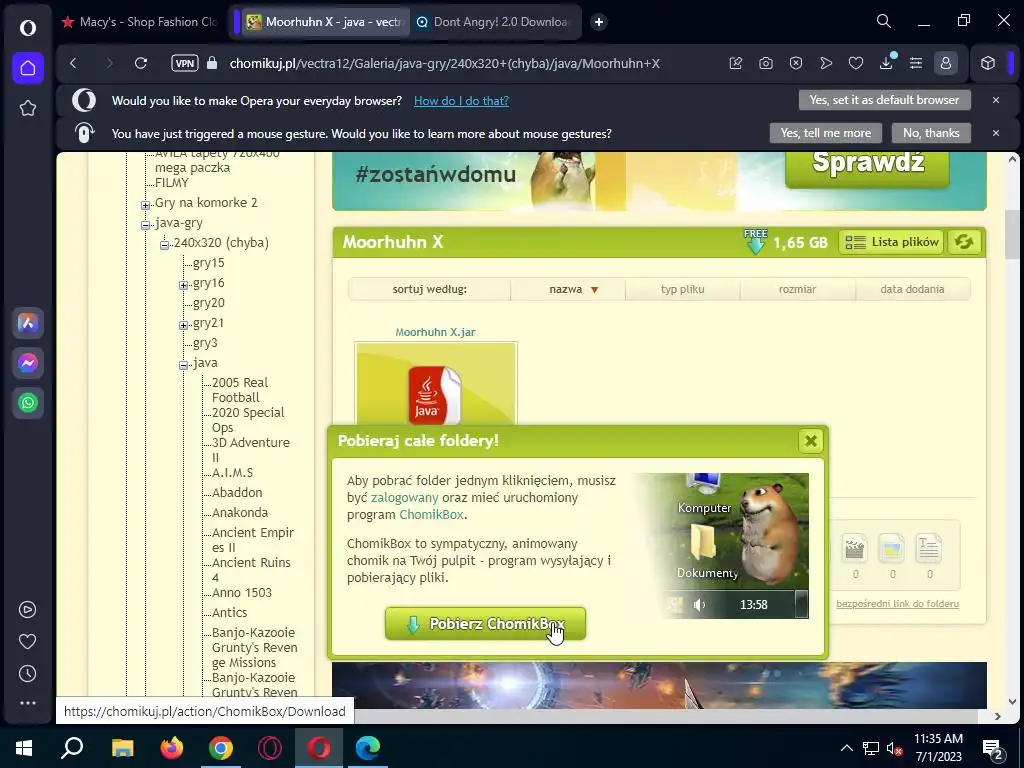Open WhatsApp in sidebar
The image size is (1024, 768).
27,403
